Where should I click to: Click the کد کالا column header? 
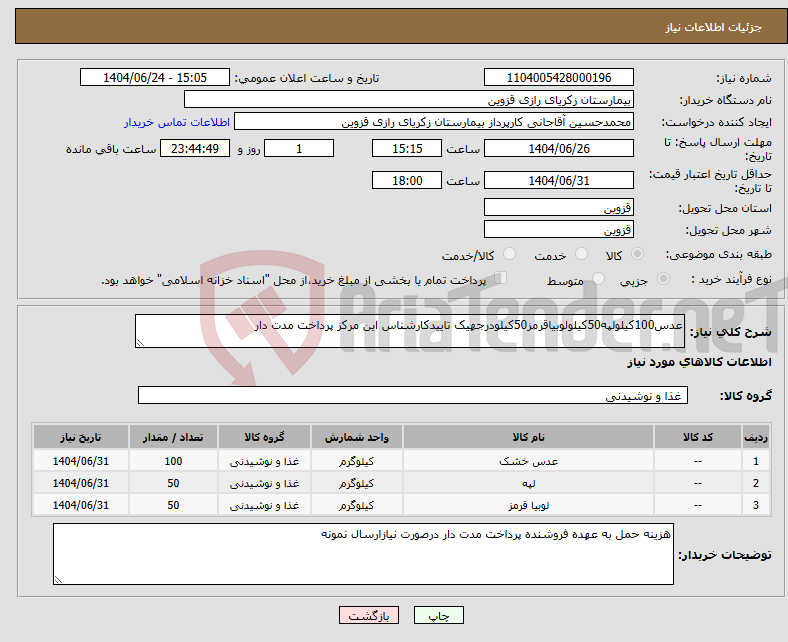click(698, 437)
